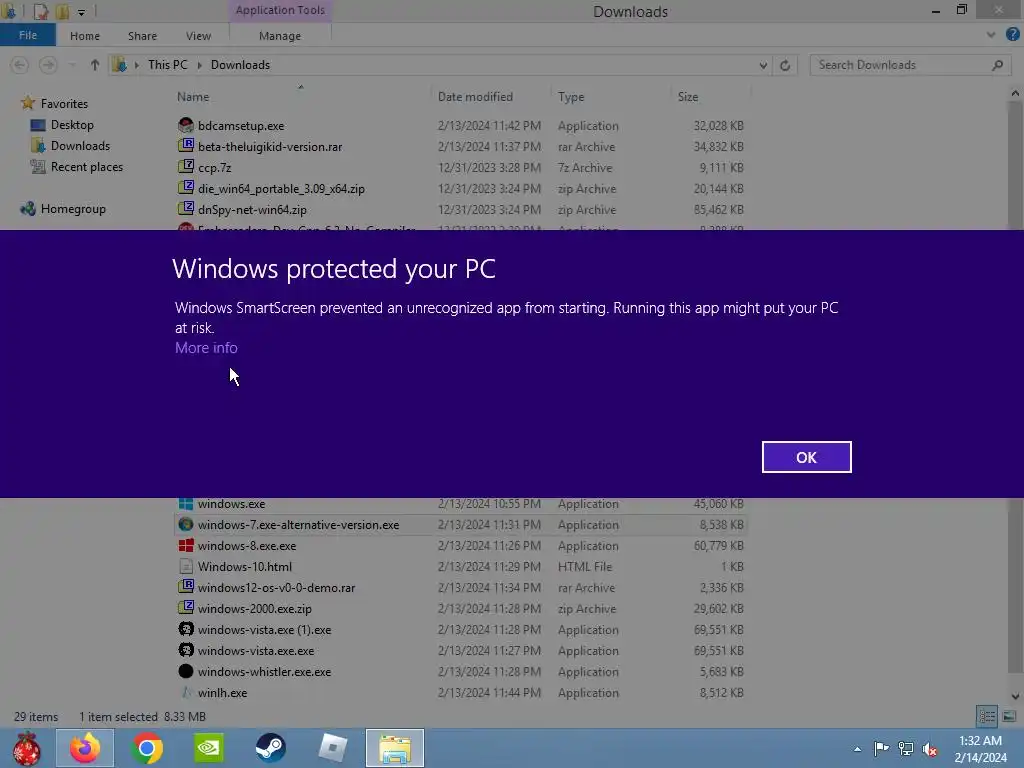Select windows-vista.exe (1).exe file icon
This screenshot has height=768, width=1024.
click(x=186, y=630)
